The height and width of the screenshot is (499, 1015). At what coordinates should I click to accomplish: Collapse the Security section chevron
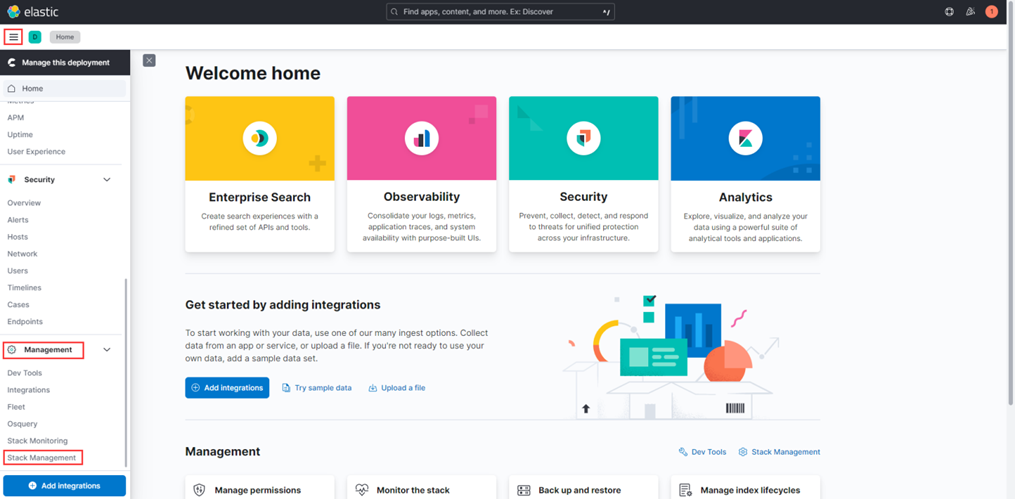coord(107,179)
